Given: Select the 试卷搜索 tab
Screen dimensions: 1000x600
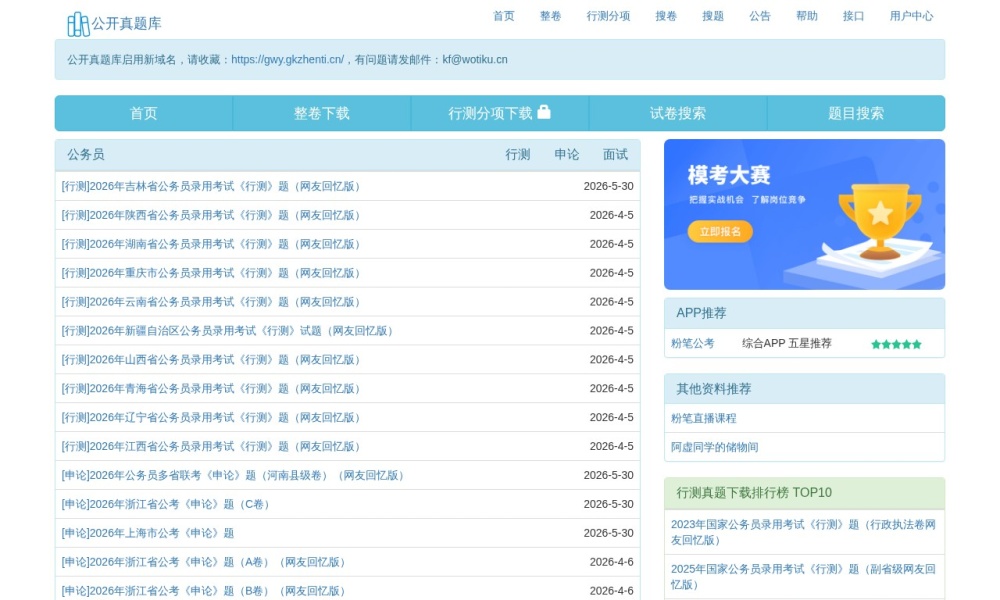Looking at the screenshot, I should coord(678,113).
